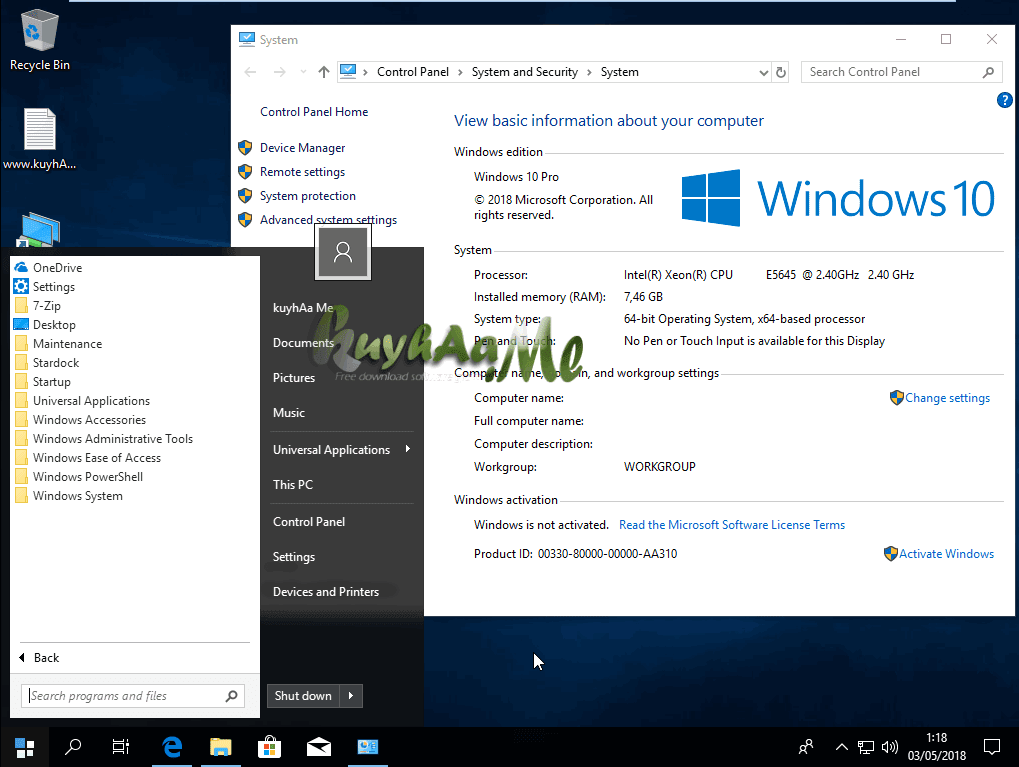Open Task View on the taskbar

(x=120, y=746)
